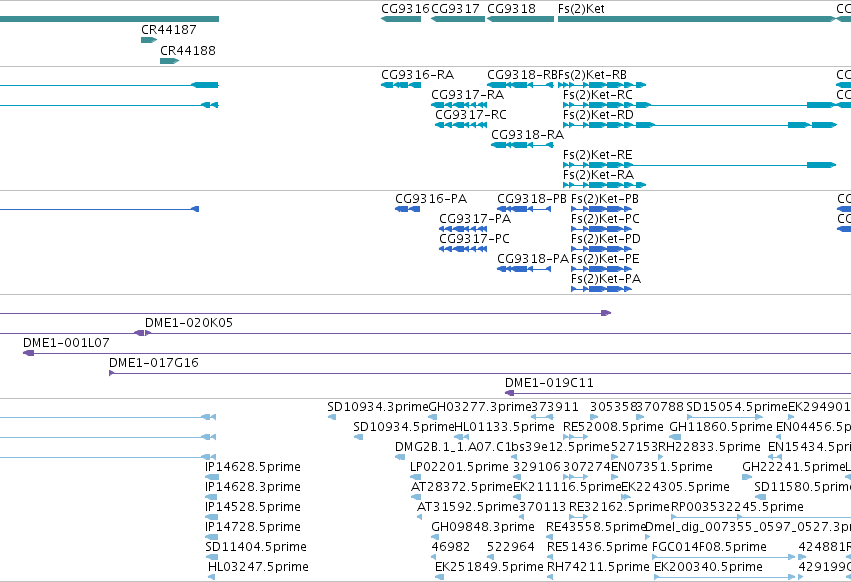Click EST EK200340.5prime
The height and width of the screenshot is (582, 851).
pos(725,577)
